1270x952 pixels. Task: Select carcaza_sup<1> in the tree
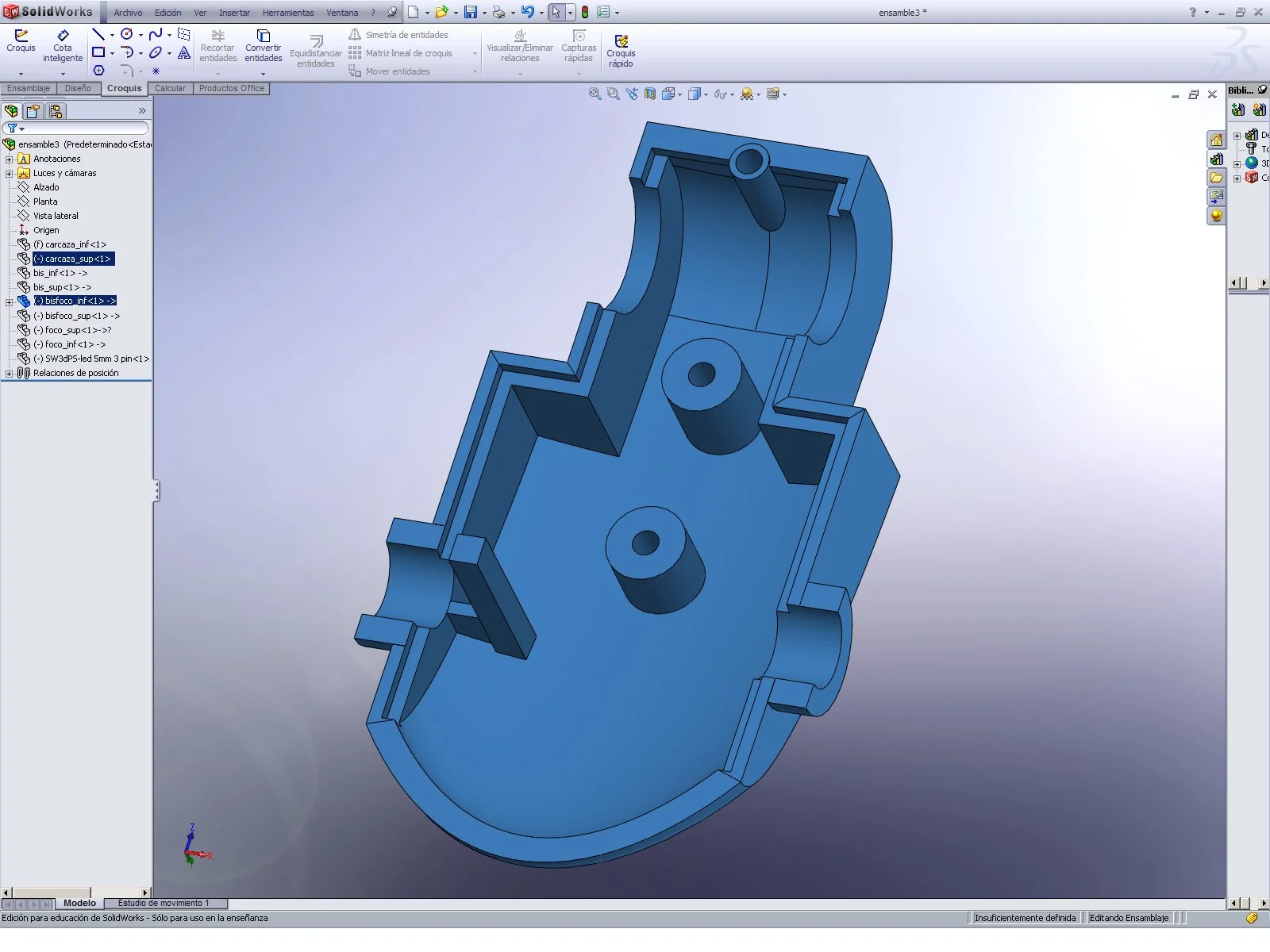[73, 259]
